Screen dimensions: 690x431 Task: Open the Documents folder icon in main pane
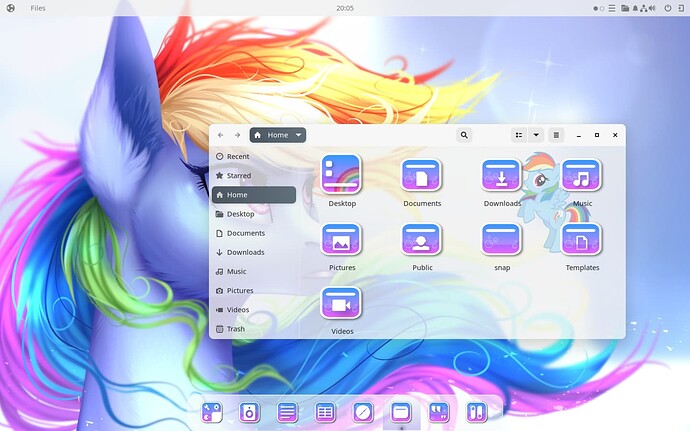click(x=422, y=175)
